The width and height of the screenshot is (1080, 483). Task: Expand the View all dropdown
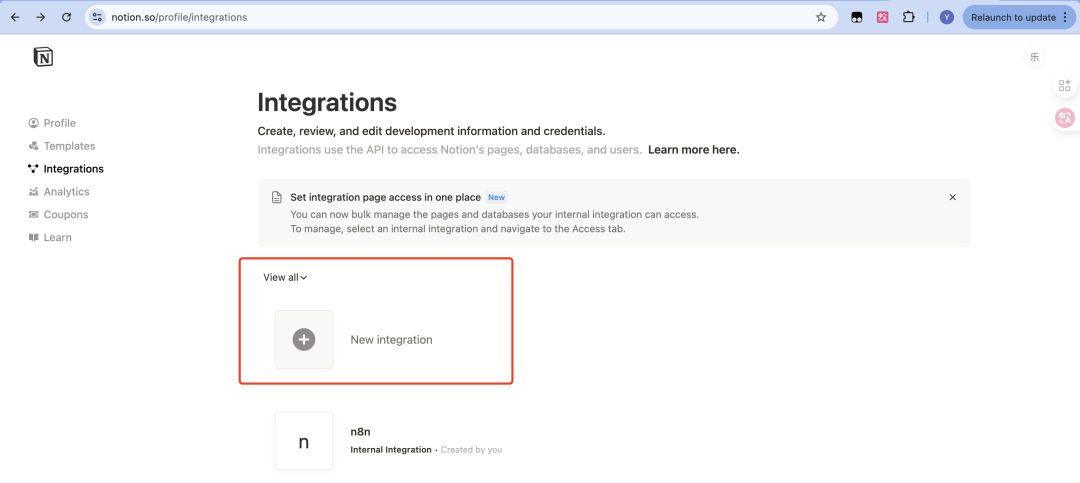pos(285,278)
